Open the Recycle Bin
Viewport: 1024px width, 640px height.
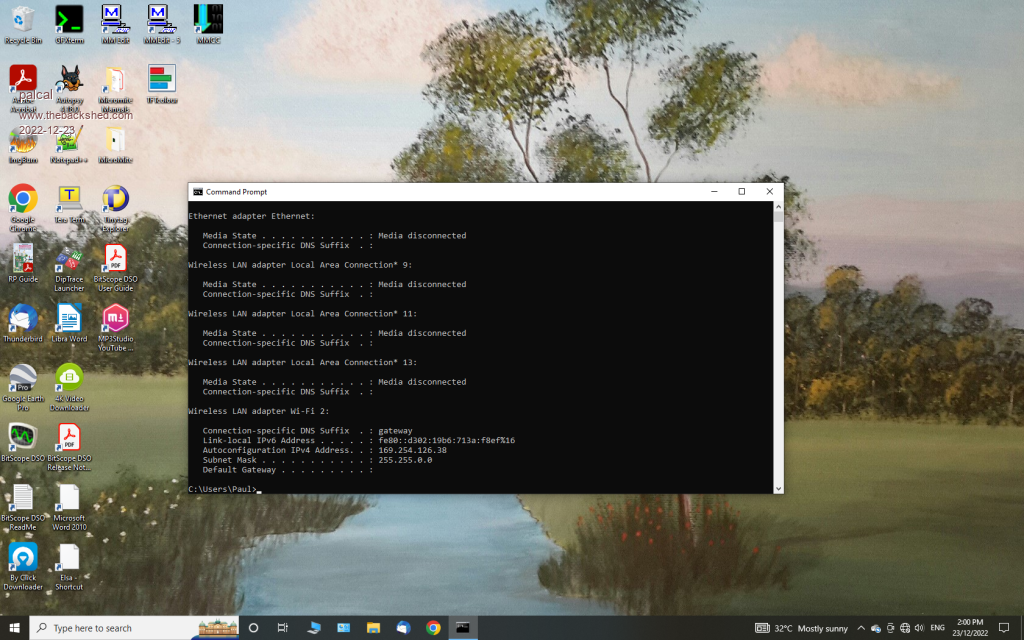(x=22, y=20)
